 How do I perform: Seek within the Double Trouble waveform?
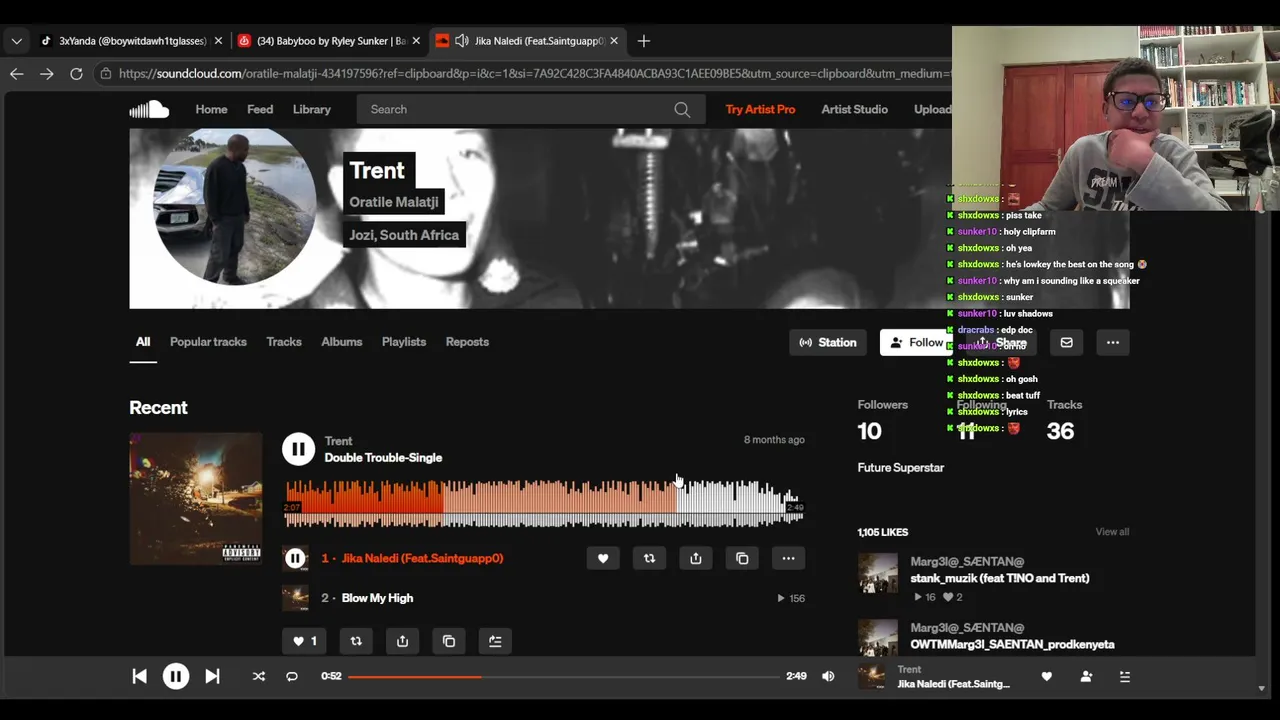(x=544, y=503)
